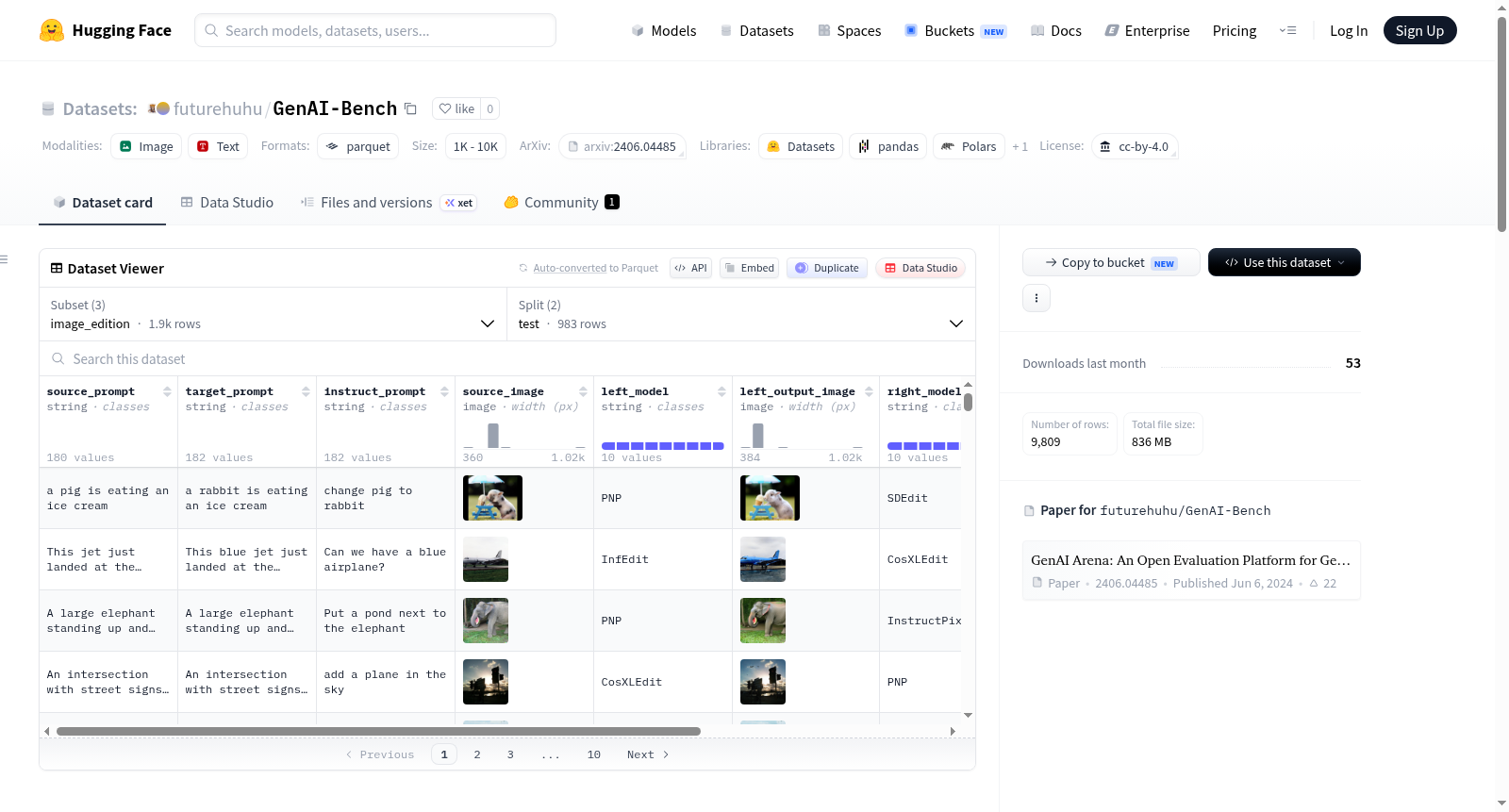The height and width of the screenshot is (812, 1509).
Task: Focus the top search models field
Action: point(375,30)
